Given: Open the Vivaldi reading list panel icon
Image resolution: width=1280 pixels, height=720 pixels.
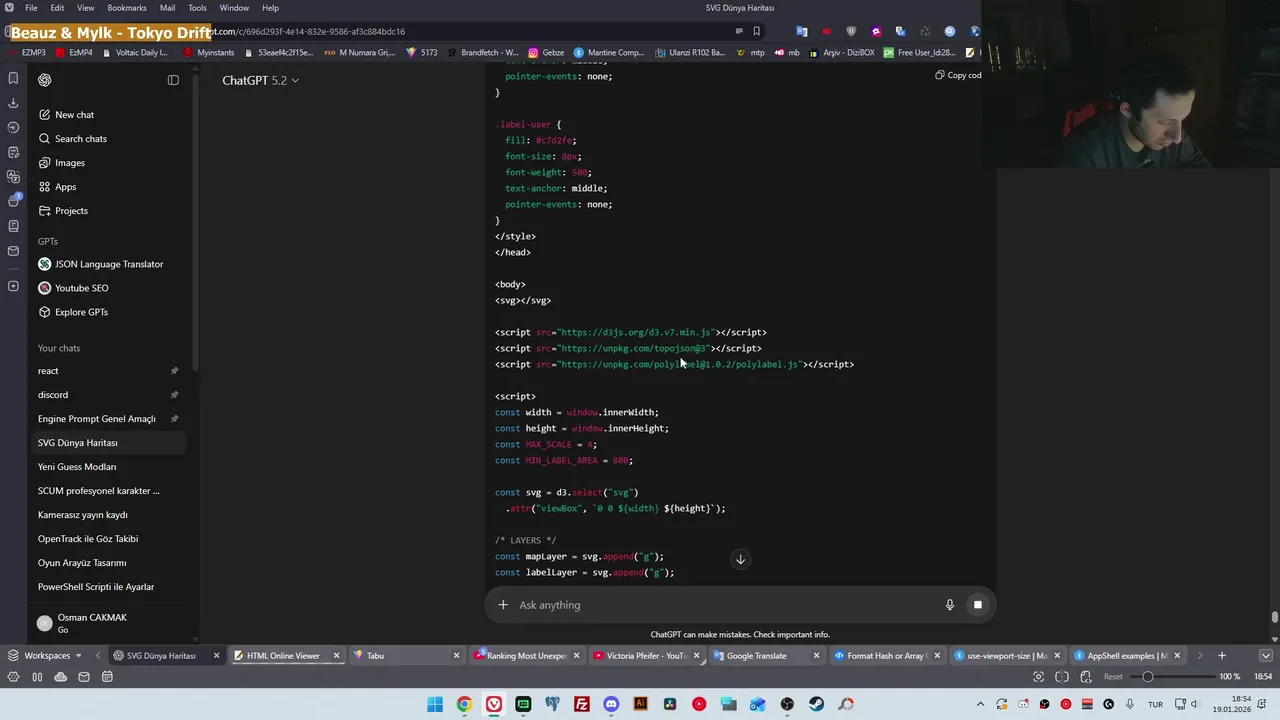Looking at the screenshot, I should click(x=13, y=226).
